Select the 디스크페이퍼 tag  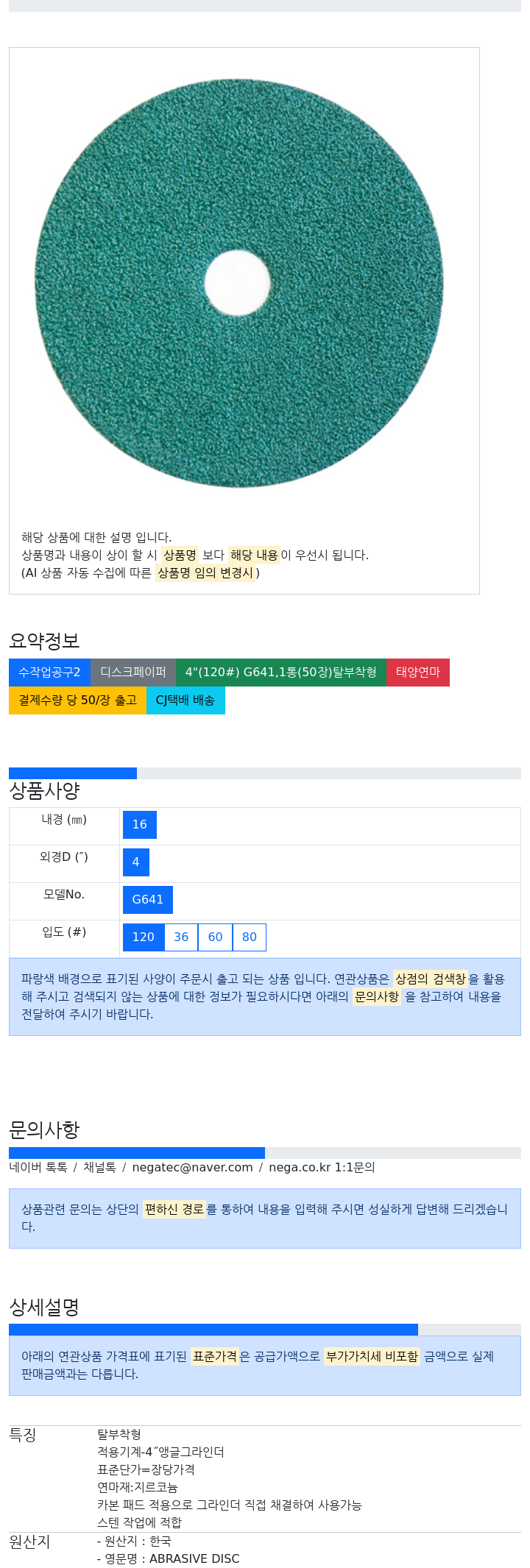point(133,673)
